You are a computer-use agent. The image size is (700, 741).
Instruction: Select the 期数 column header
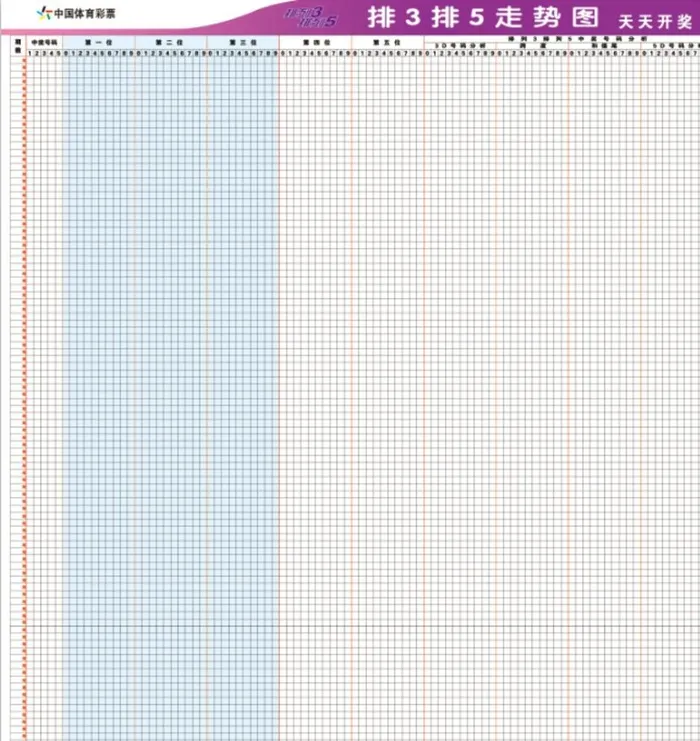tap(17, 45)
